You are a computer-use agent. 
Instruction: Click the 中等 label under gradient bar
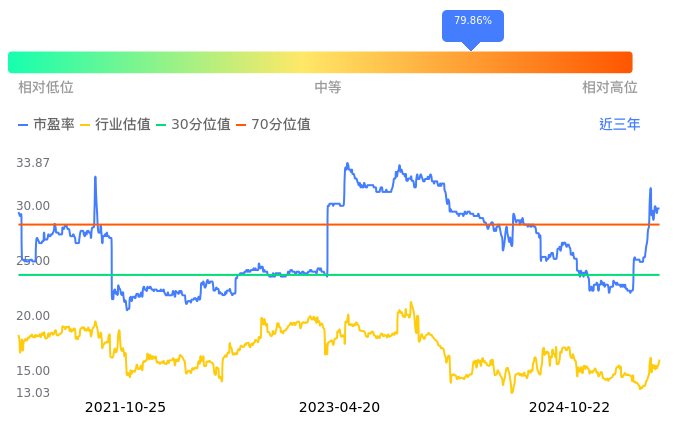(x=328, y=88)
